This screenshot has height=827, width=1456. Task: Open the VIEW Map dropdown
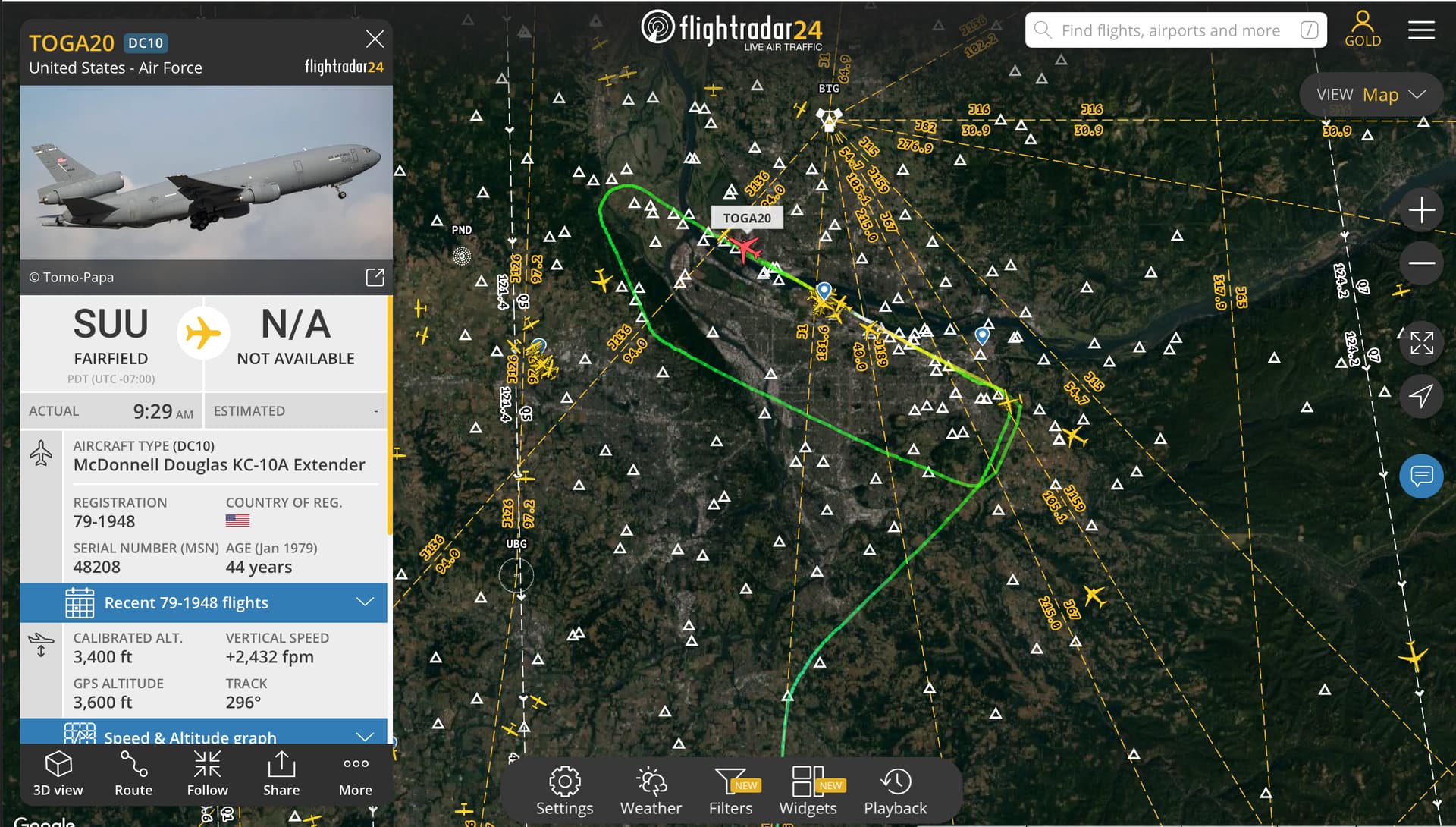point(1371,95)
